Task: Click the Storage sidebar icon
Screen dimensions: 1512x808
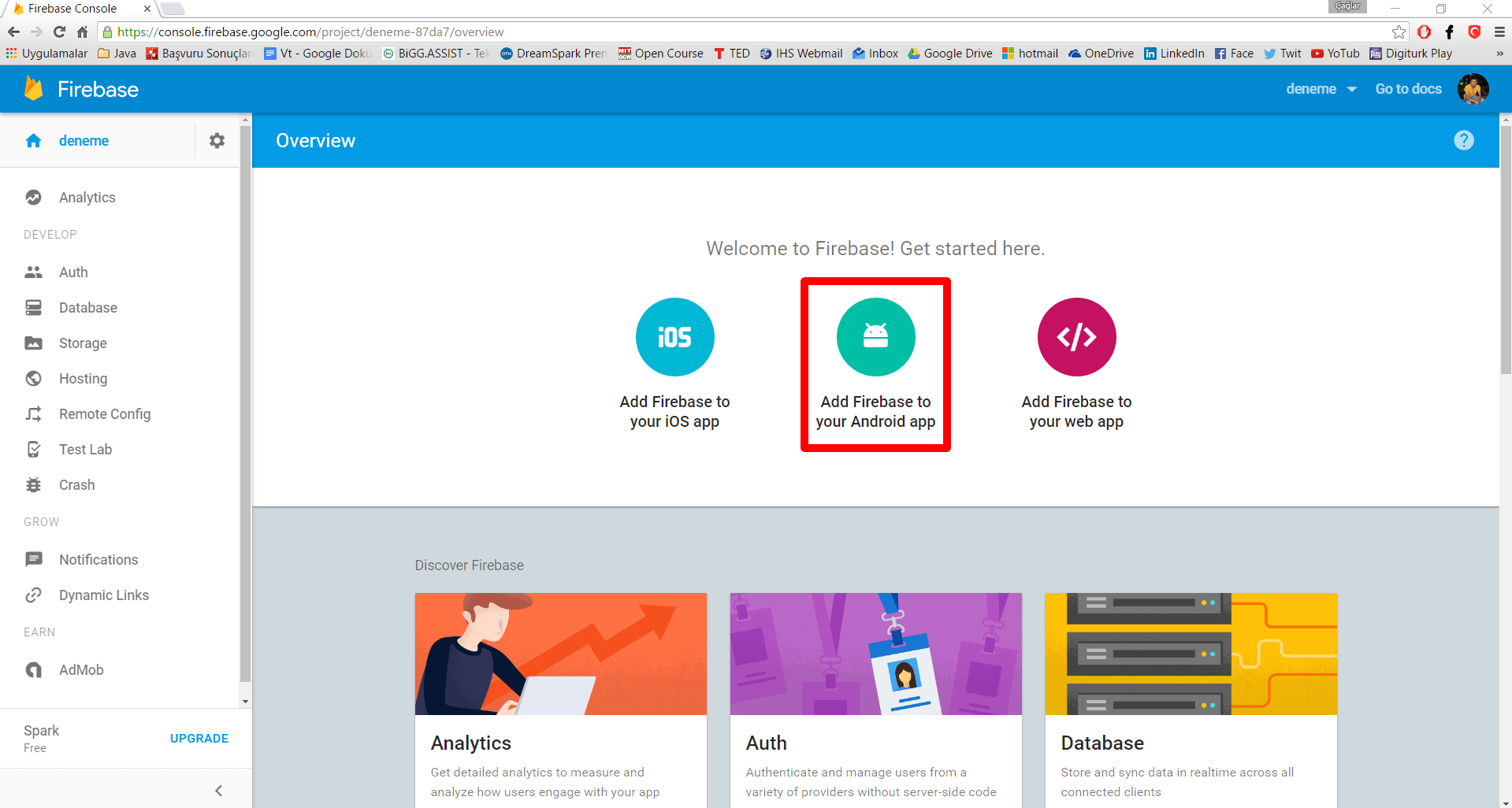Action: 33,343
